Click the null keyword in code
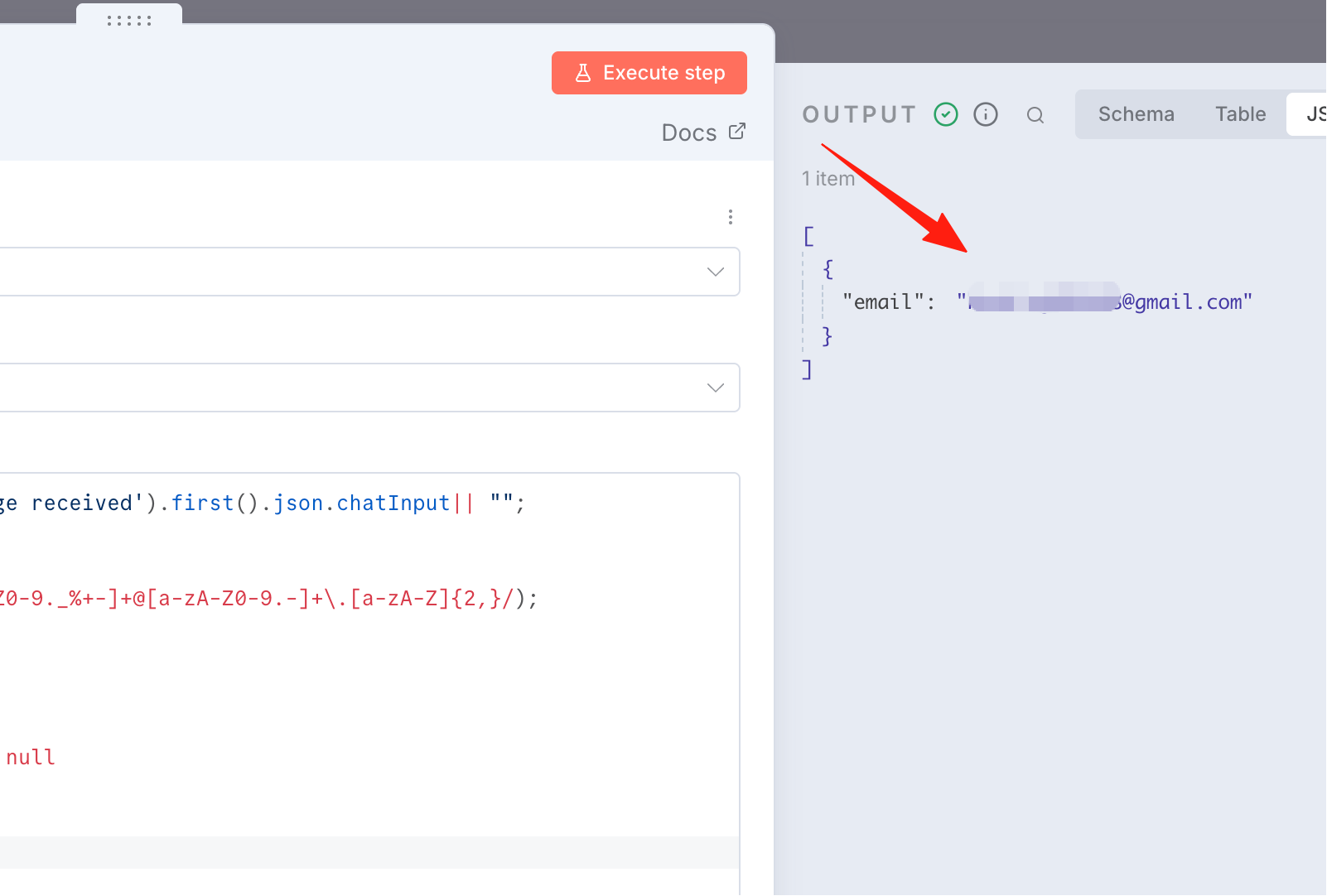Screen dimensions: 1327x896 [x=31, y=758]
